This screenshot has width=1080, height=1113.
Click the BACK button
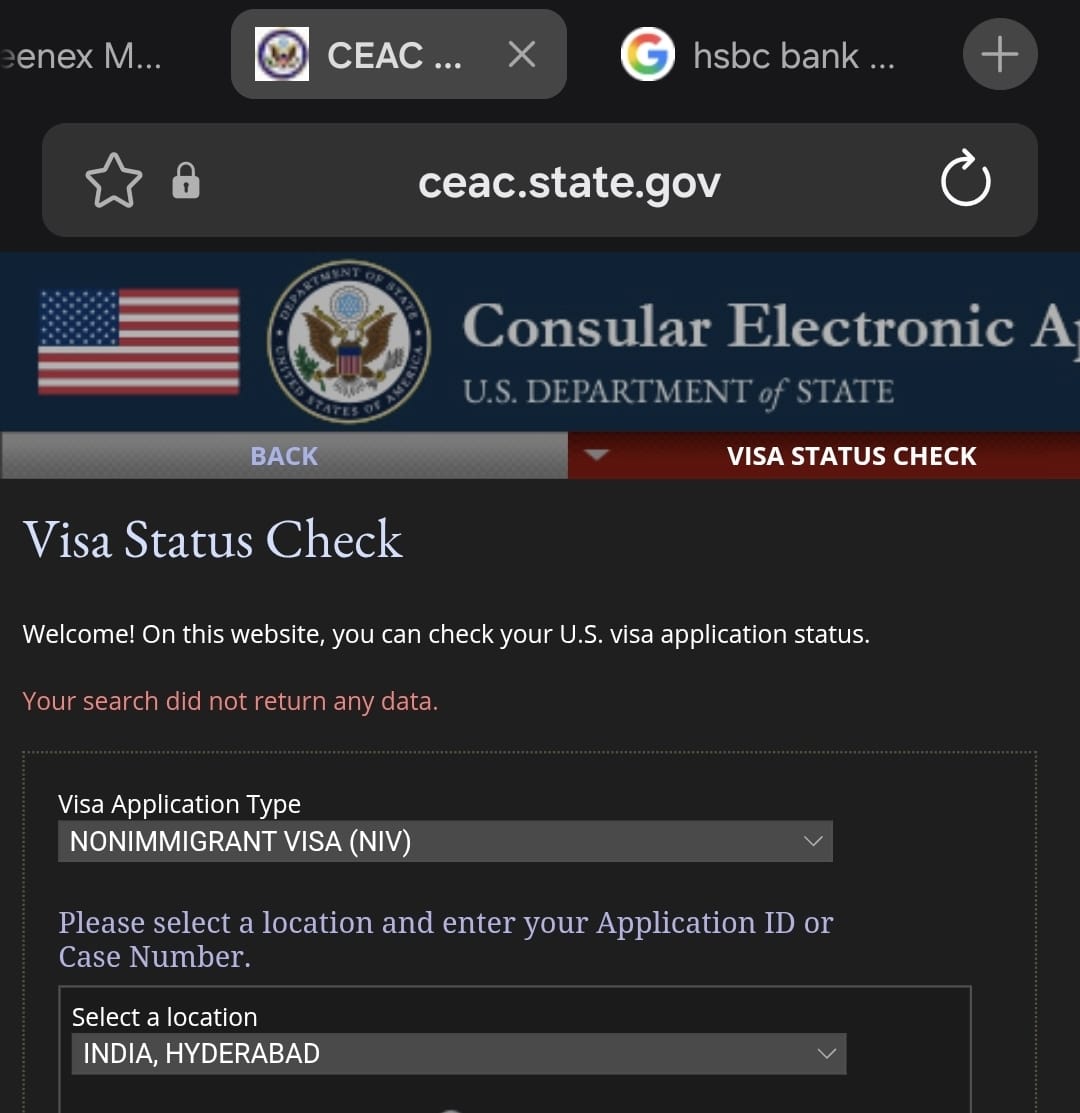click(x=284, y=456)
